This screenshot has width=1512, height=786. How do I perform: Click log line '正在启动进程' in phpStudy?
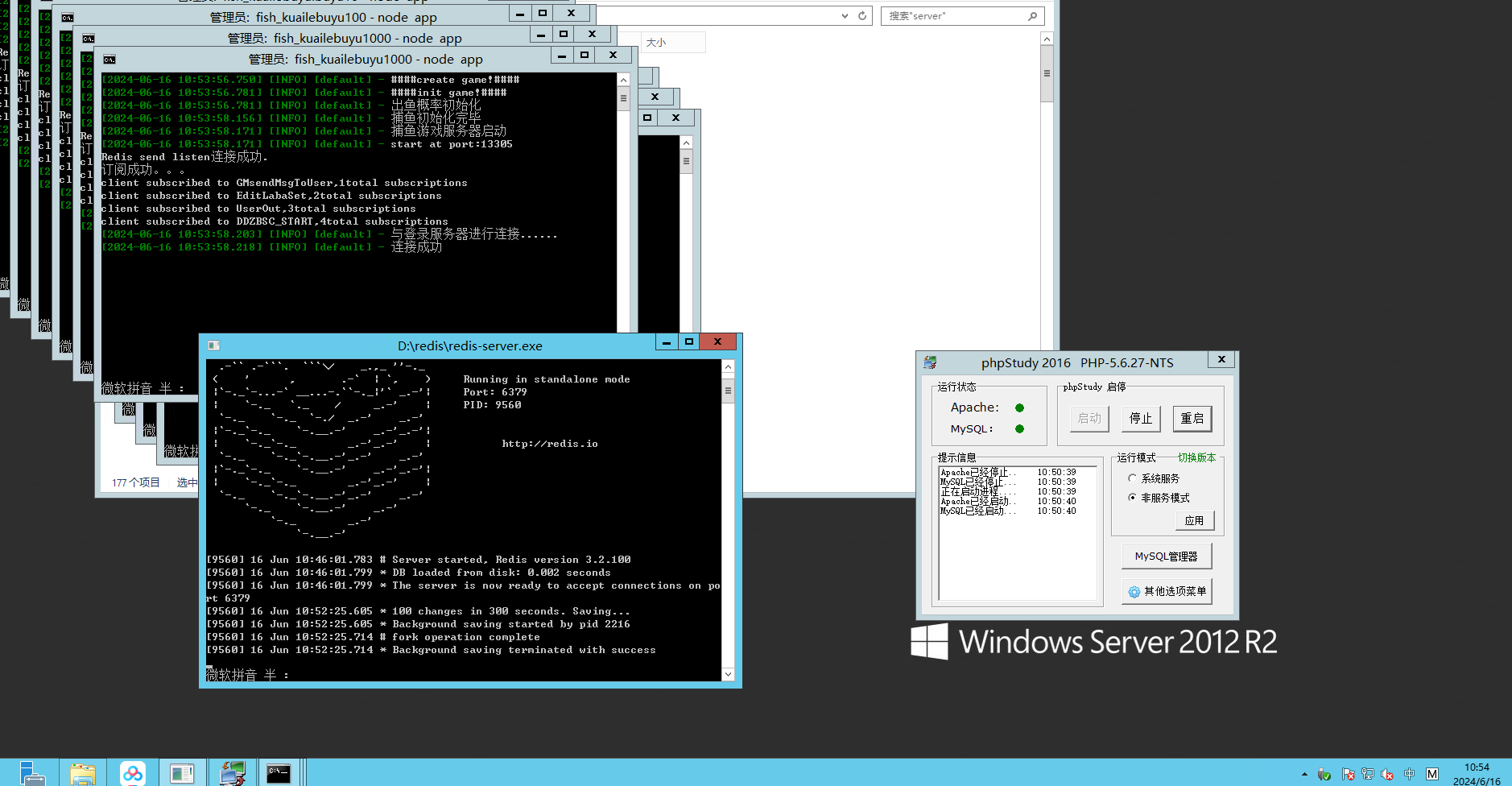[1008, 491]
